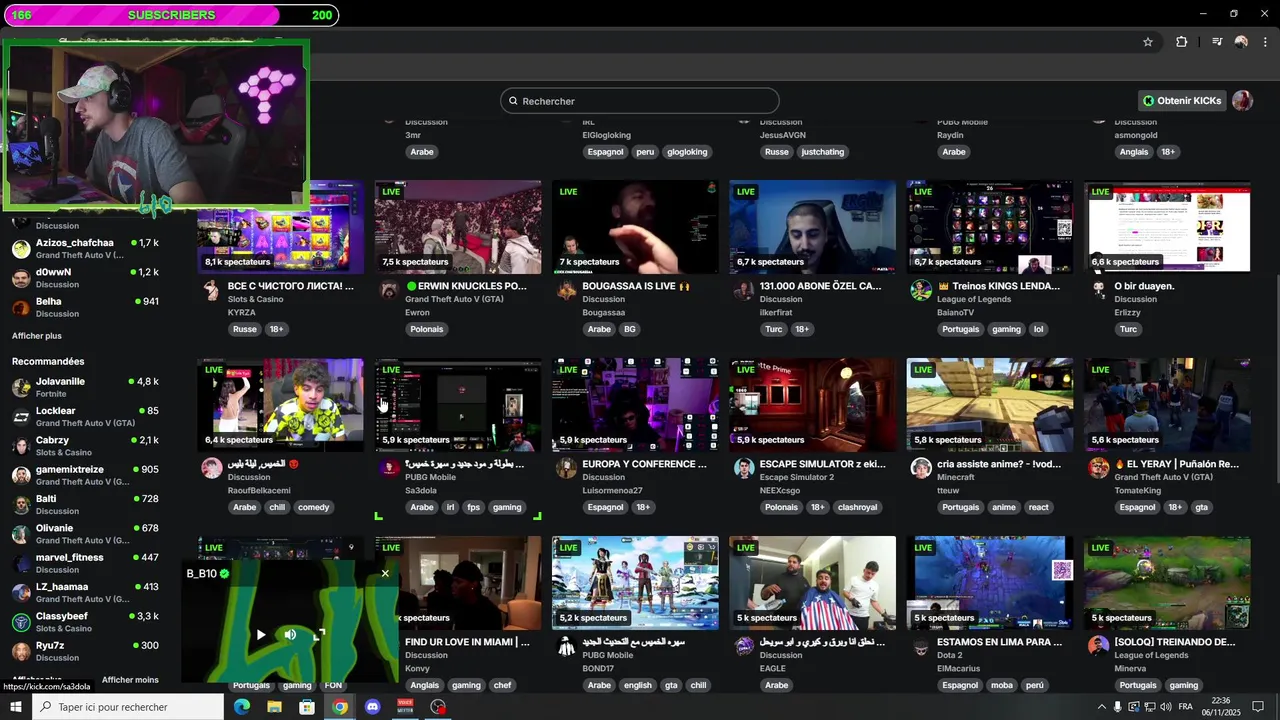
Task: Open EL YERAY Puñalón stream thumbnail
Action: (x=1167, y=405)
